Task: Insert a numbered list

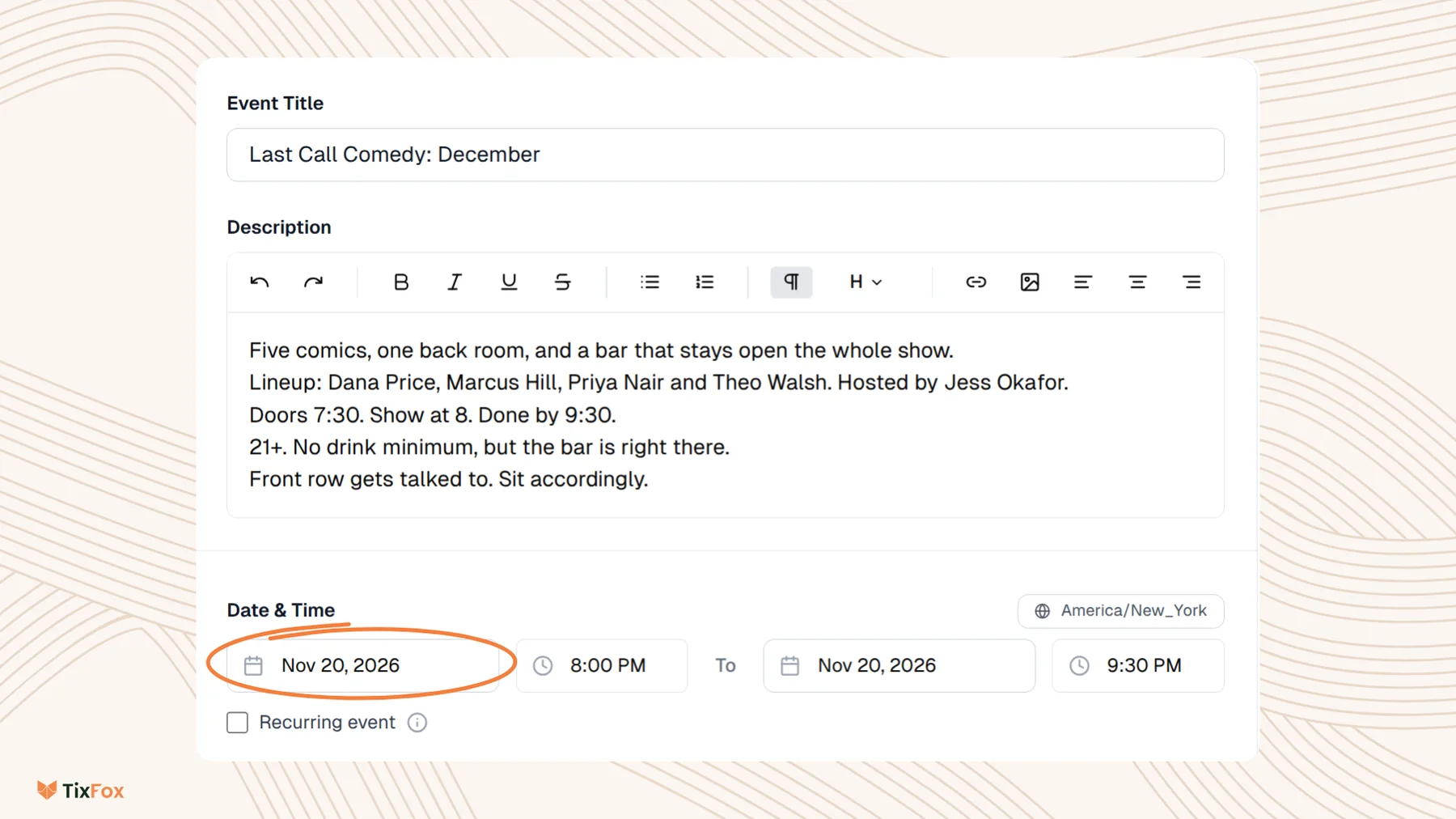Action: [705, 282]
